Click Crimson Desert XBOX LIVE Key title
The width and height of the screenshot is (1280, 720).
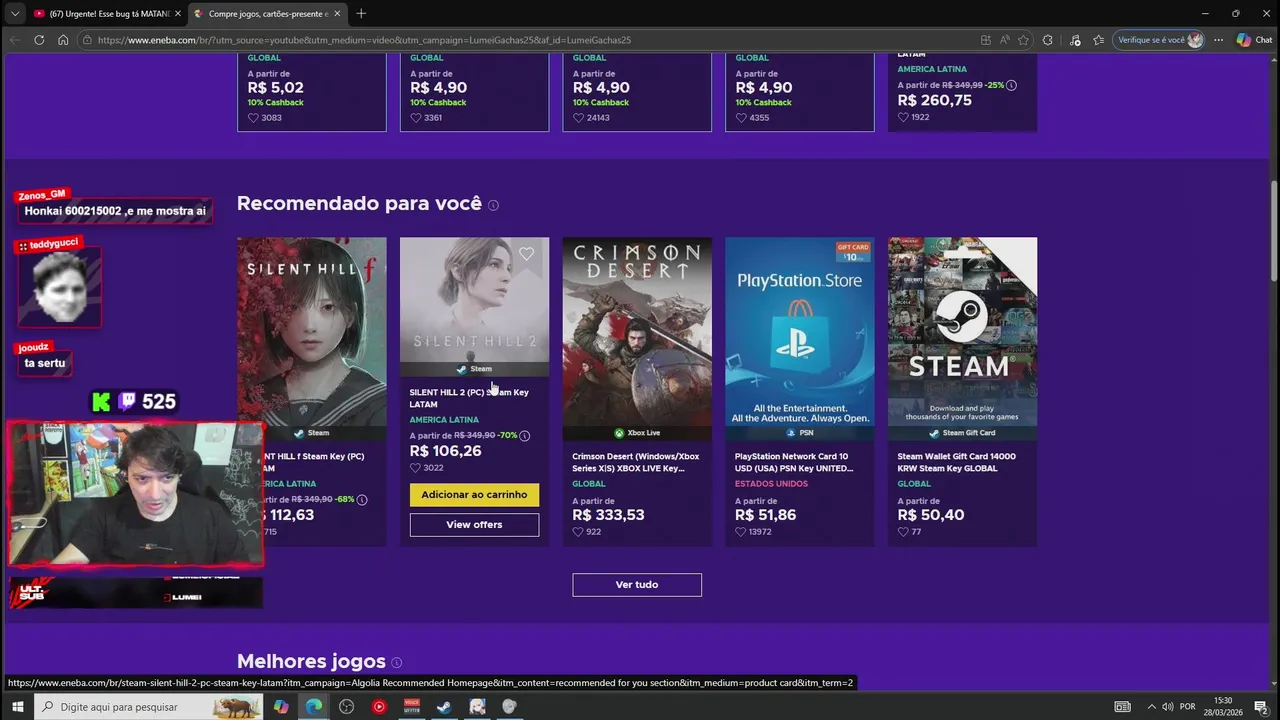[x=636, y=462]
